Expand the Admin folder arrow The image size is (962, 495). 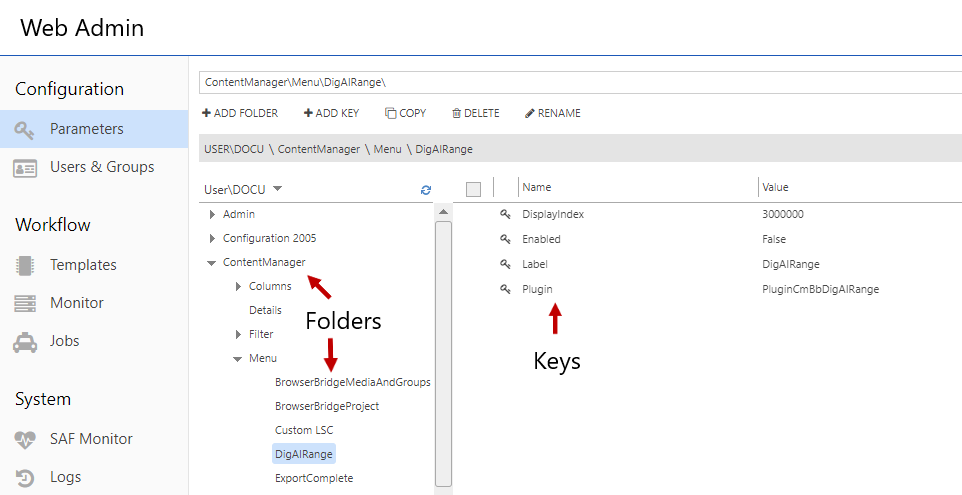tap(211, 214)
